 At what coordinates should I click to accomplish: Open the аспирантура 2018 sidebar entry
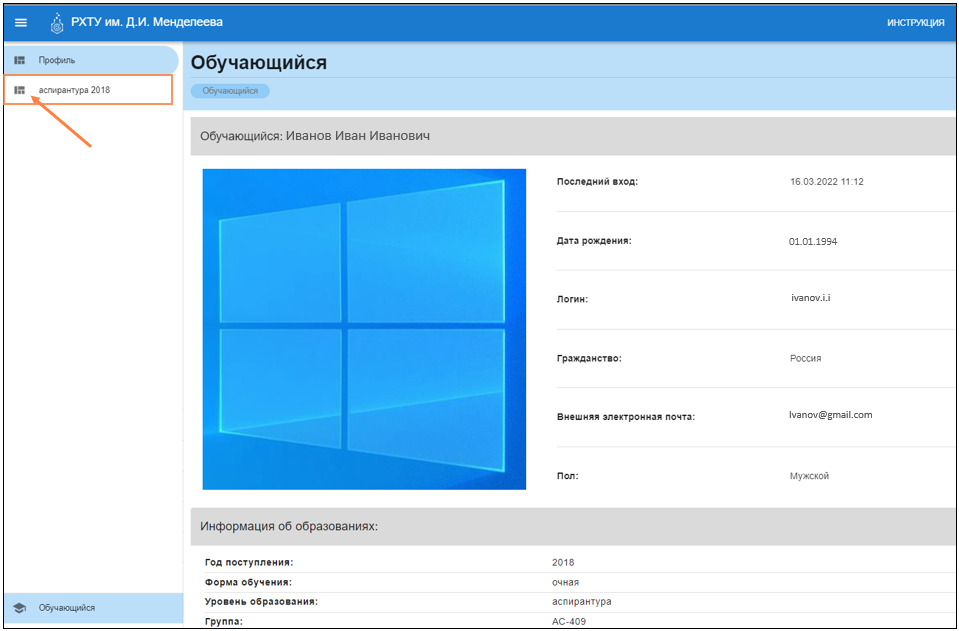pos(74,90)
